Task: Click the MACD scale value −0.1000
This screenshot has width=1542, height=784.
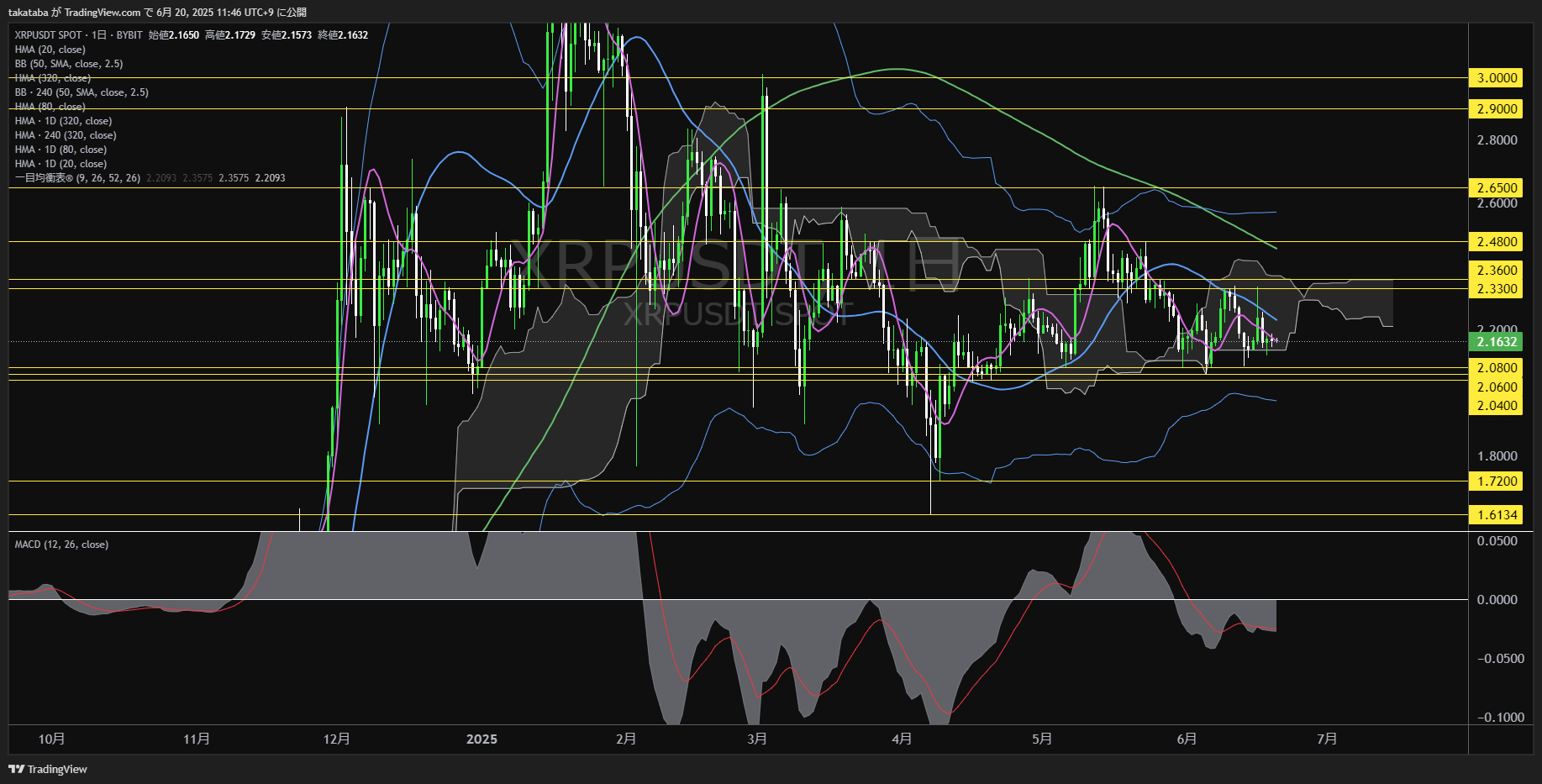Action: (x=1500, y=718)
